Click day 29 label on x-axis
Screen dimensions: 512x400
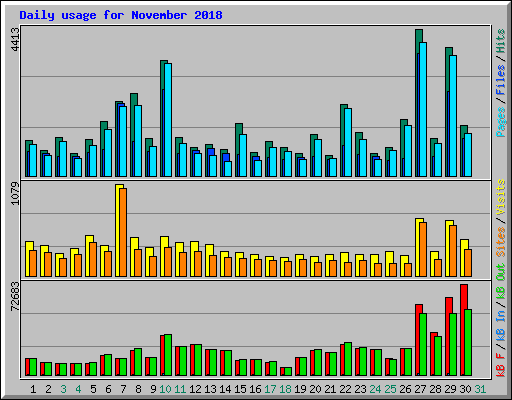[450, 389]
